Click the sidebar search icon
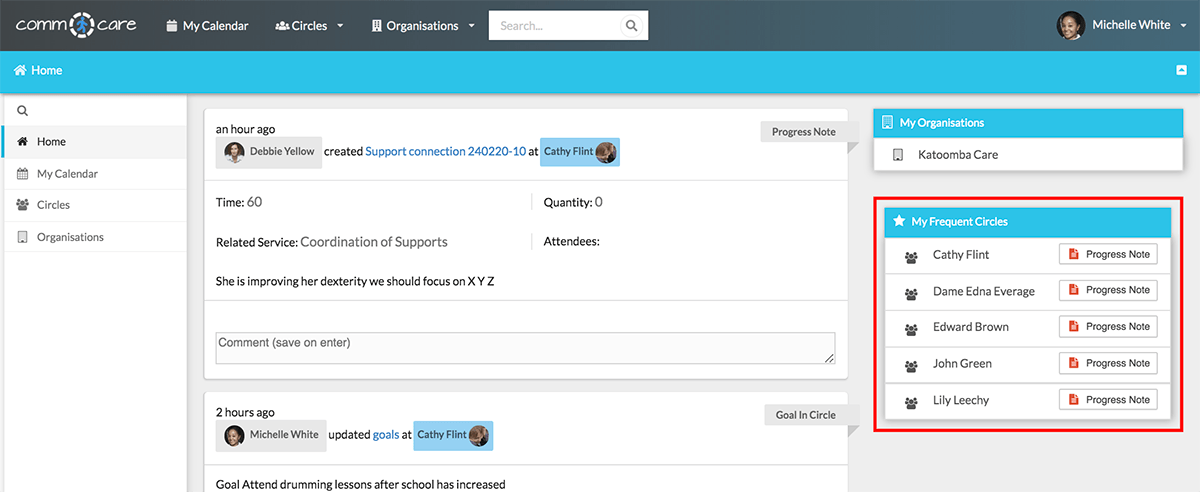The image size is (1200, 492). pyautogui.click(x=23, y=111)
